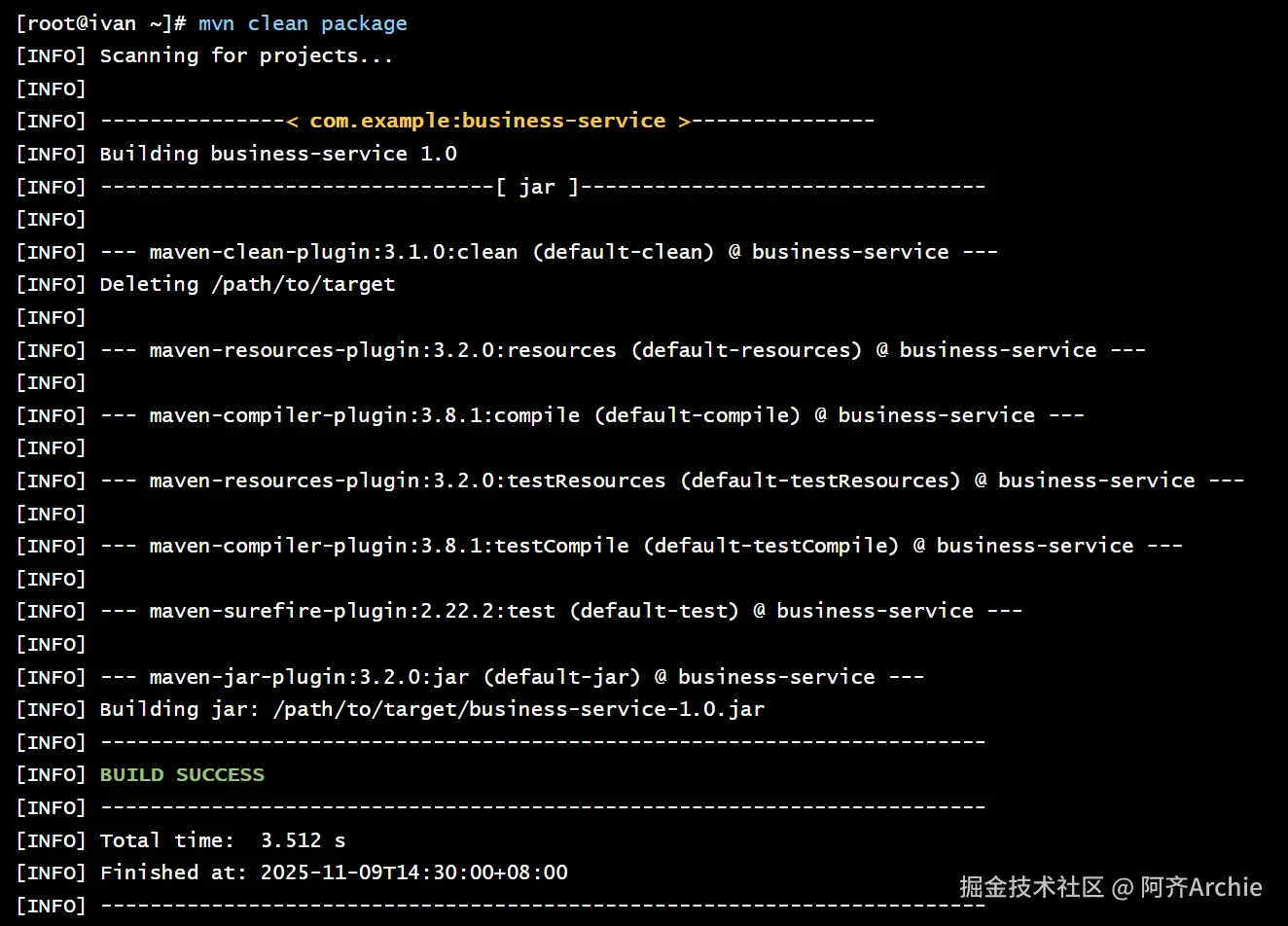Click the maven-resources-plugin:3.2.0:testResources goal text
Image resolution: width=1288 pixels, height=926 pixels.
(407, 481)
